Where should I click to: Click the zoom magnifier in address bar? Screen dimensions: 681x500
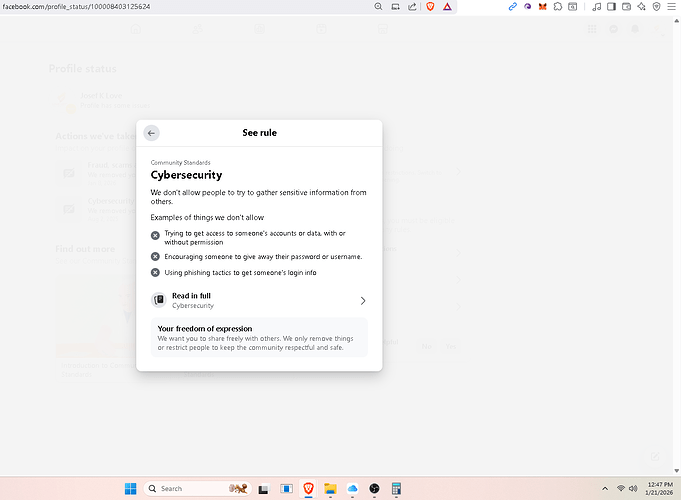click(x=378, y=6)
